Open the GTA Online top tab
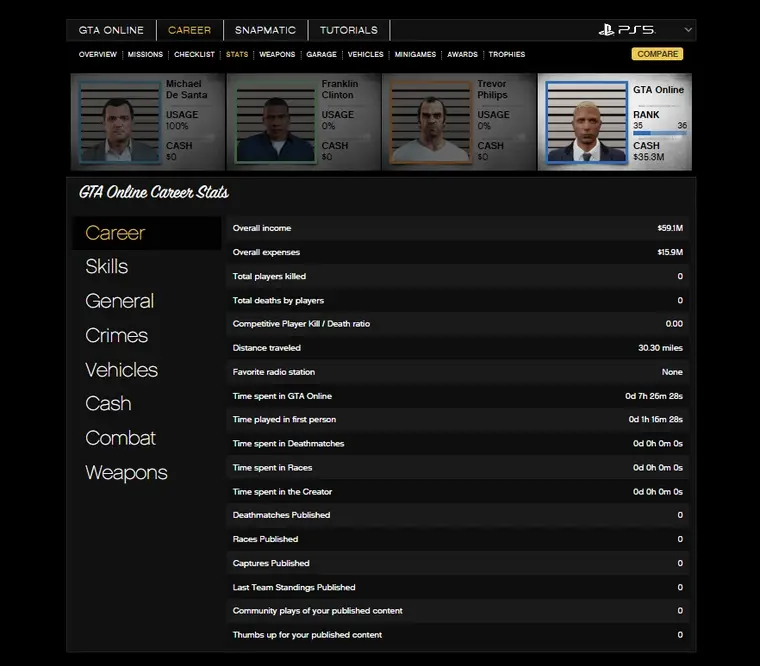Image resolution: width=760 pixels, height=666 pixels. tap(111, 30)
